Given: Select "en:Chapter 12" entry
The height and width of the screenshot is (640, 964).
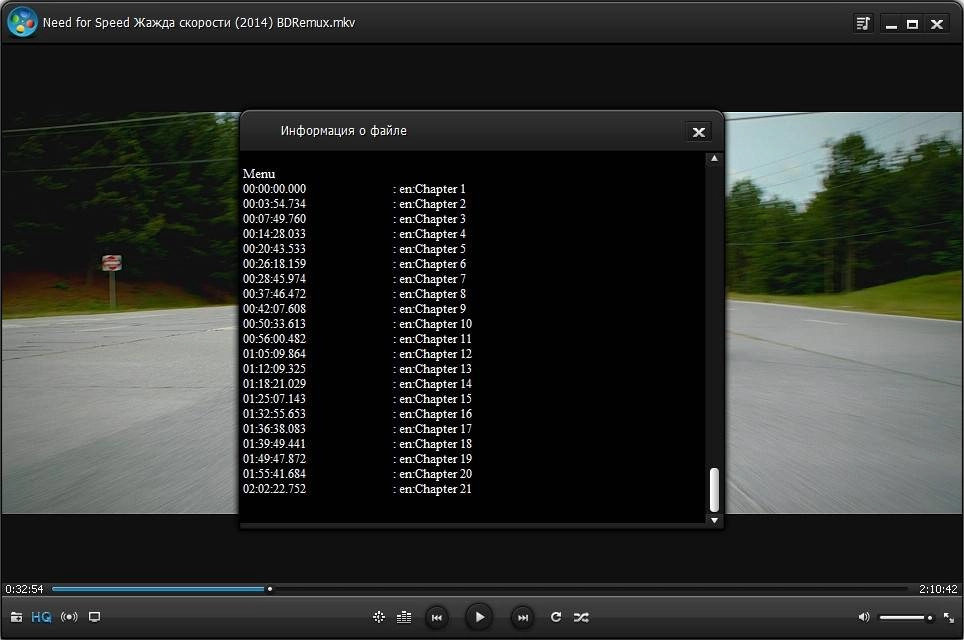Looking at the screenshot, I should click(435, 354).
